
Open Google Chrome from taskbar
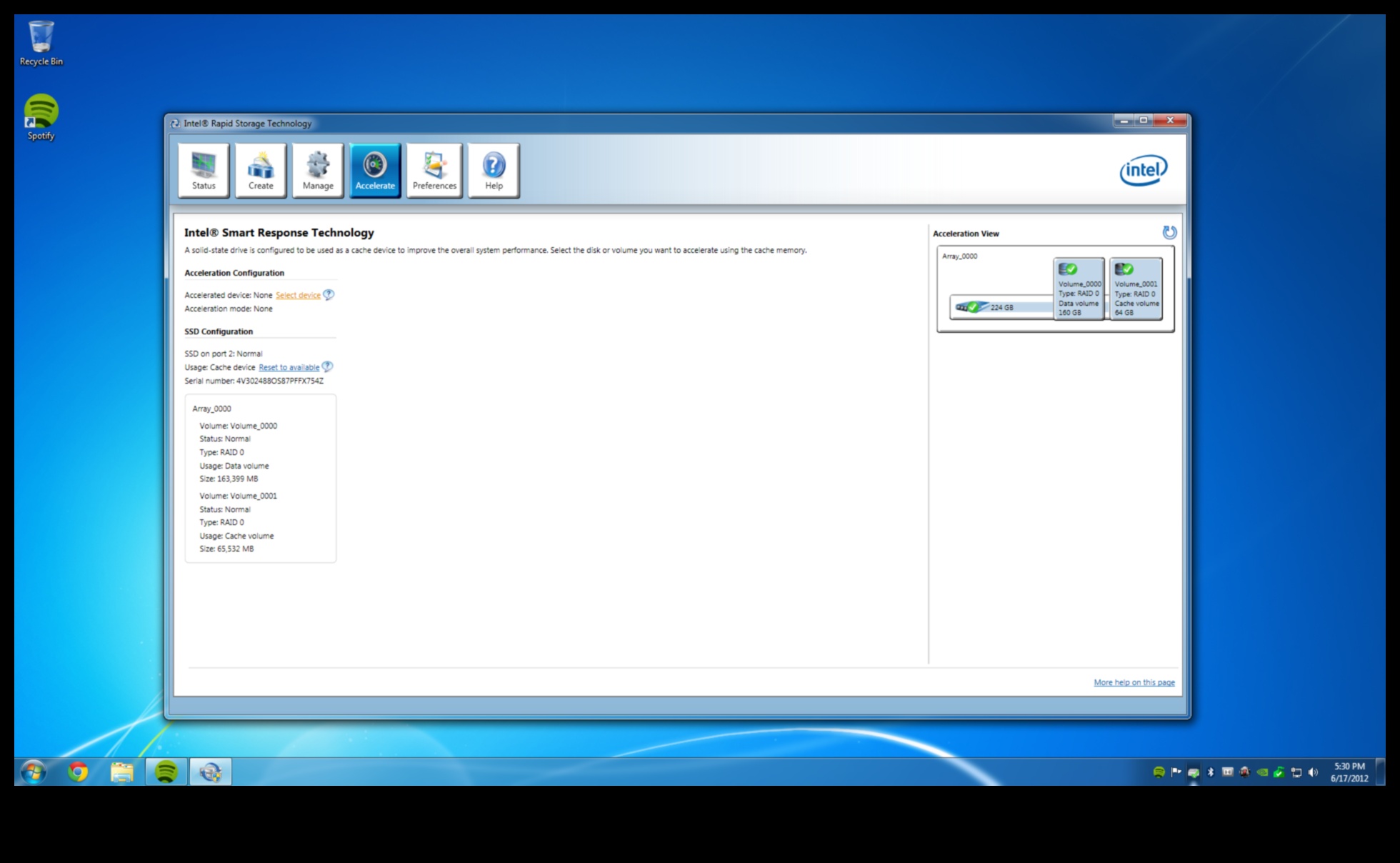tap(78, 772)
